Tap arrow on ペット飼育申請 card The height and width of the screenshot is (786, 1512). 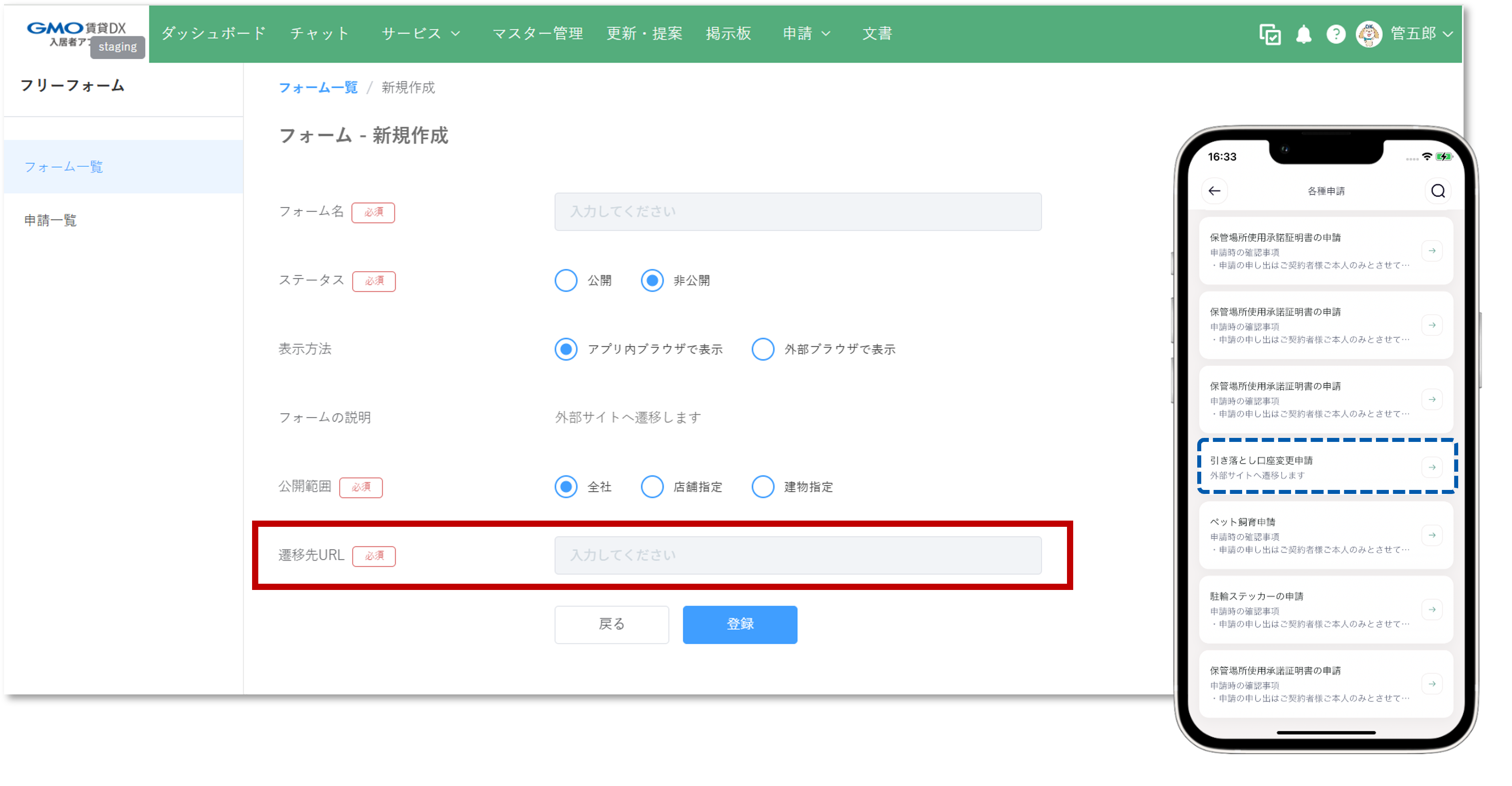[x=1432, y=535]
